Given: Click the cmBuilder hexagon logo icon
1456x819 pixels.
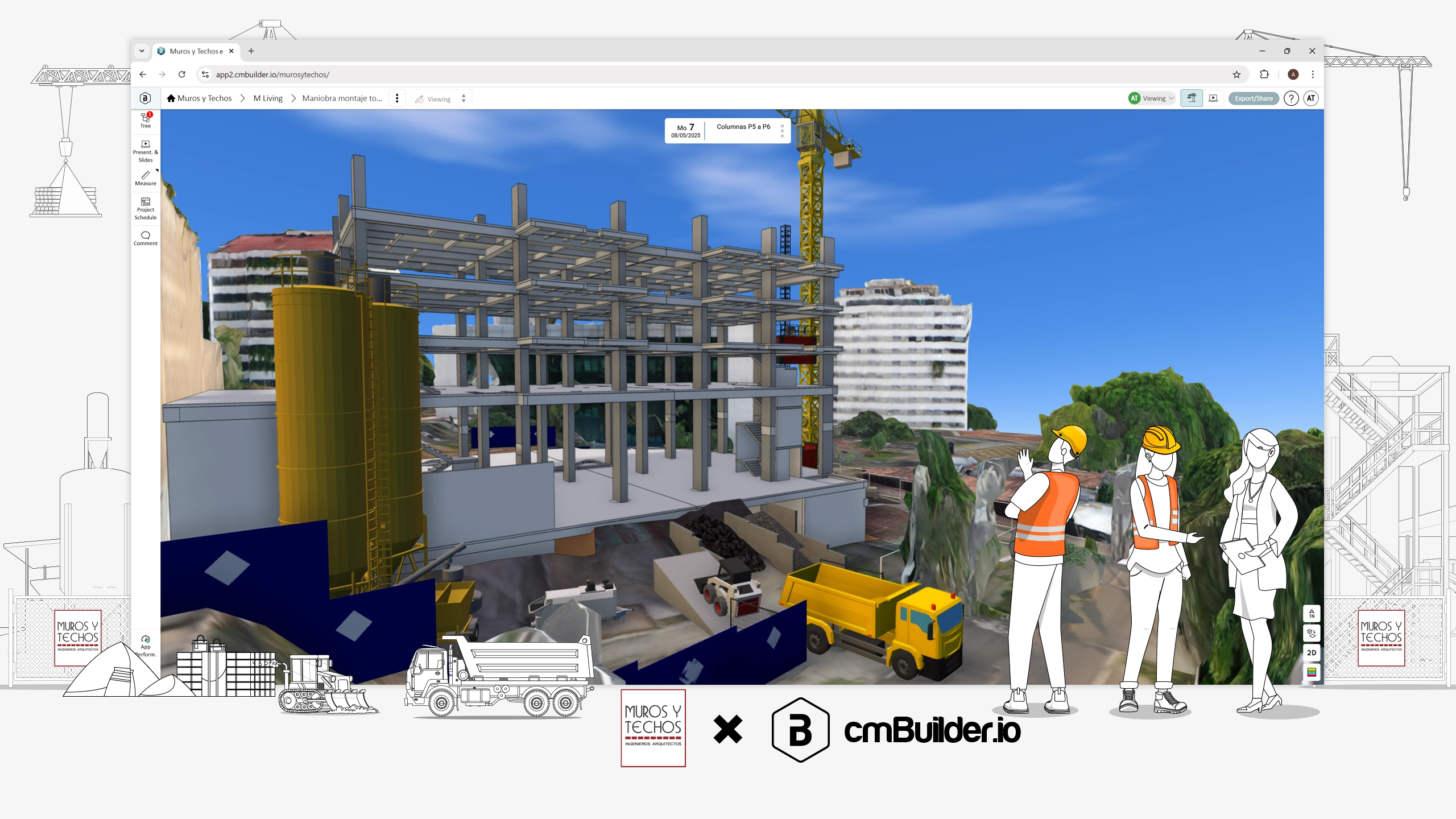Looking at the screenshot, I should point(146,98).
